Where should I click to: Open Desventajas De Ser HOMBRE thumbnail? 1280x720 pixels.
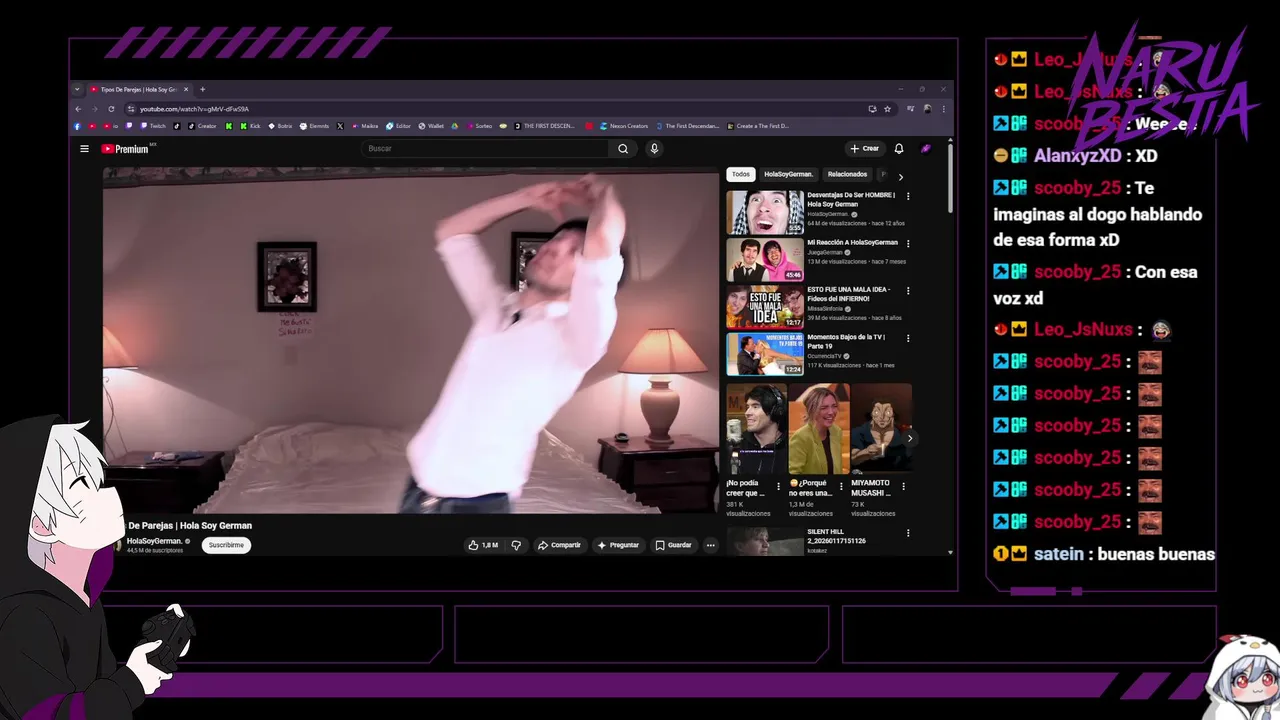[x=765, y=212]
